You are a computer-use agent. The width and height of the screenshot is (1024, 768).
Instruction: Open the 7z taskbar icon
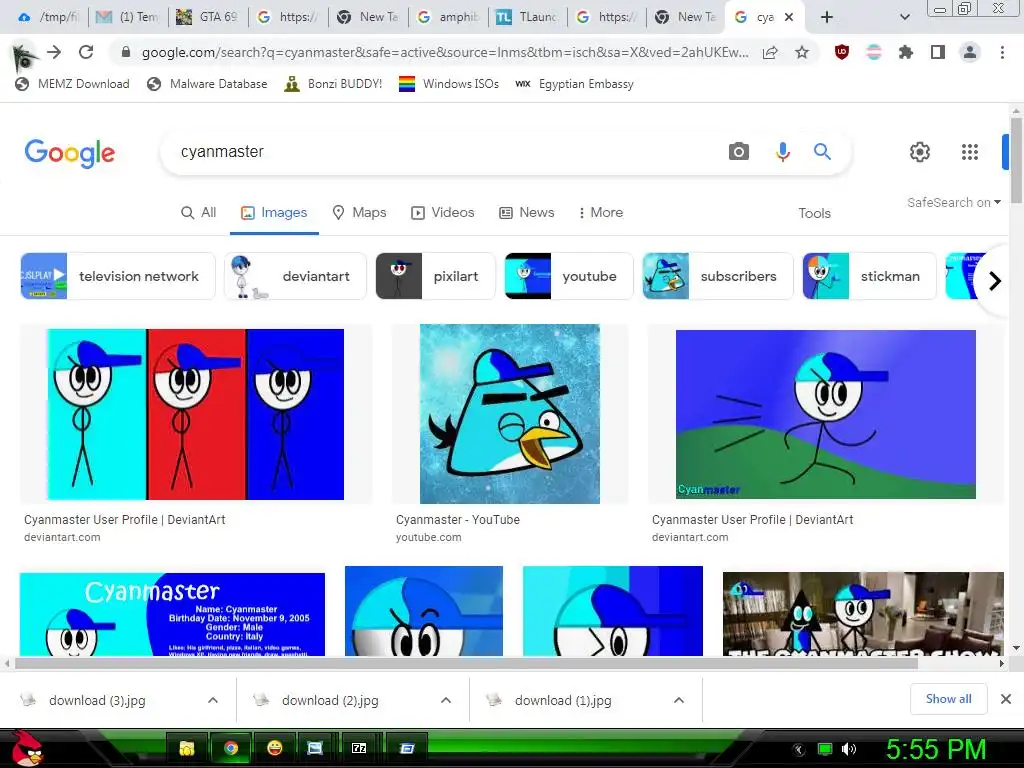point(359,748)
